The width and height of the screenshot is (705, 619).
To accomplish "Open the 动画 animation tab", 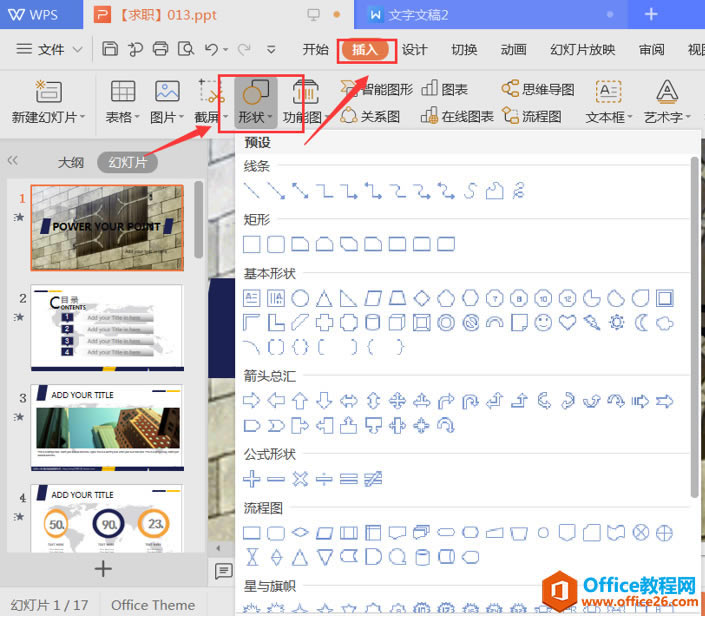I will point(513,49).
